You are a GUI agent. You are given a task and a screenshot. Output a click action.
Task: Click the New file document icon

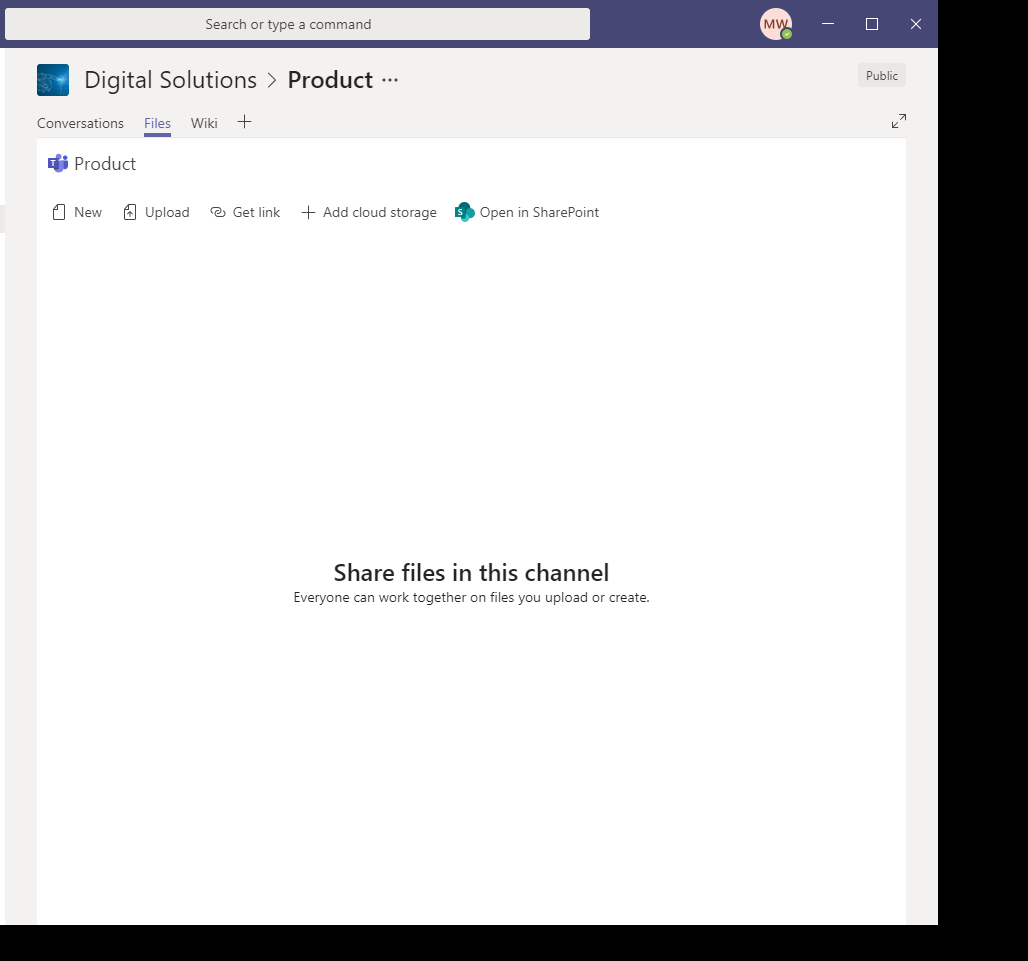coord(59,212)
